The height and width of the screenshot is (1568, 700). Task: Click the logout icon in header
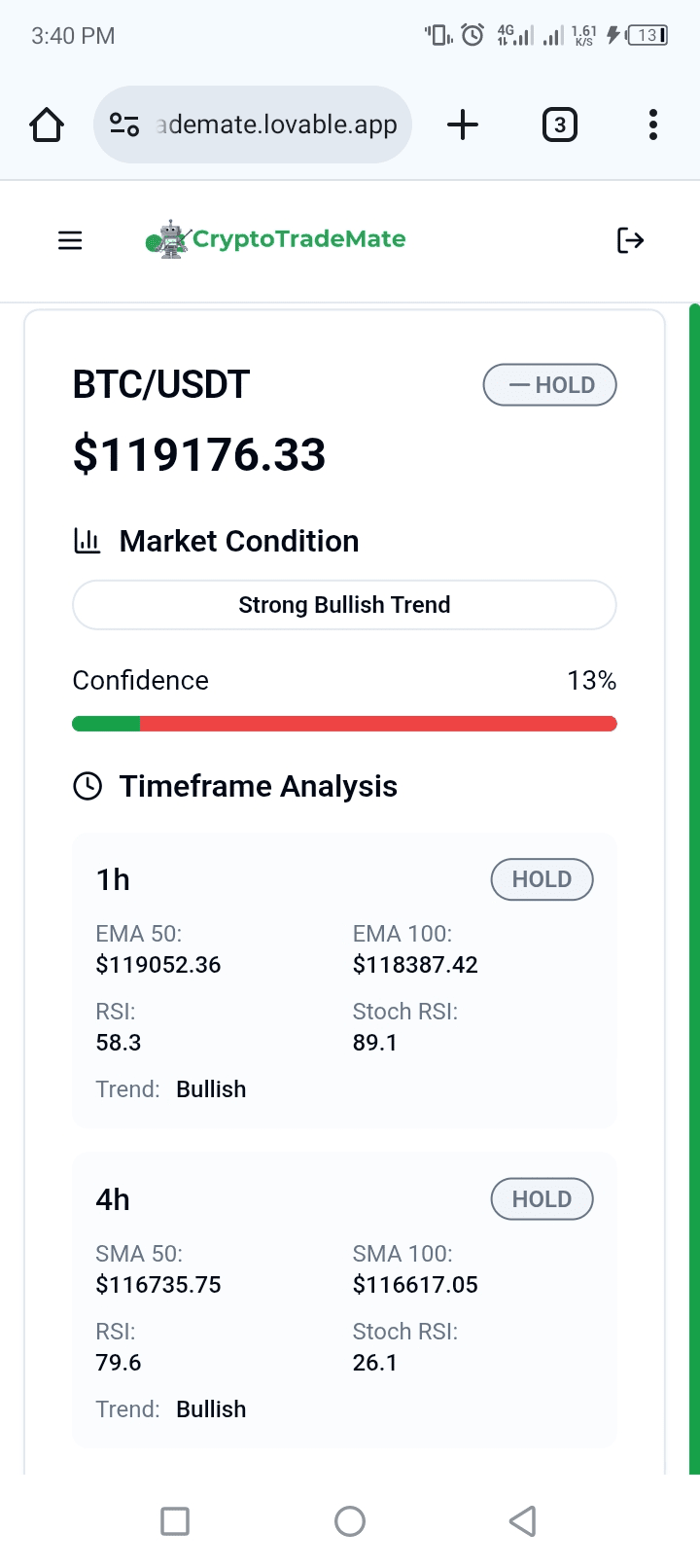630,240
